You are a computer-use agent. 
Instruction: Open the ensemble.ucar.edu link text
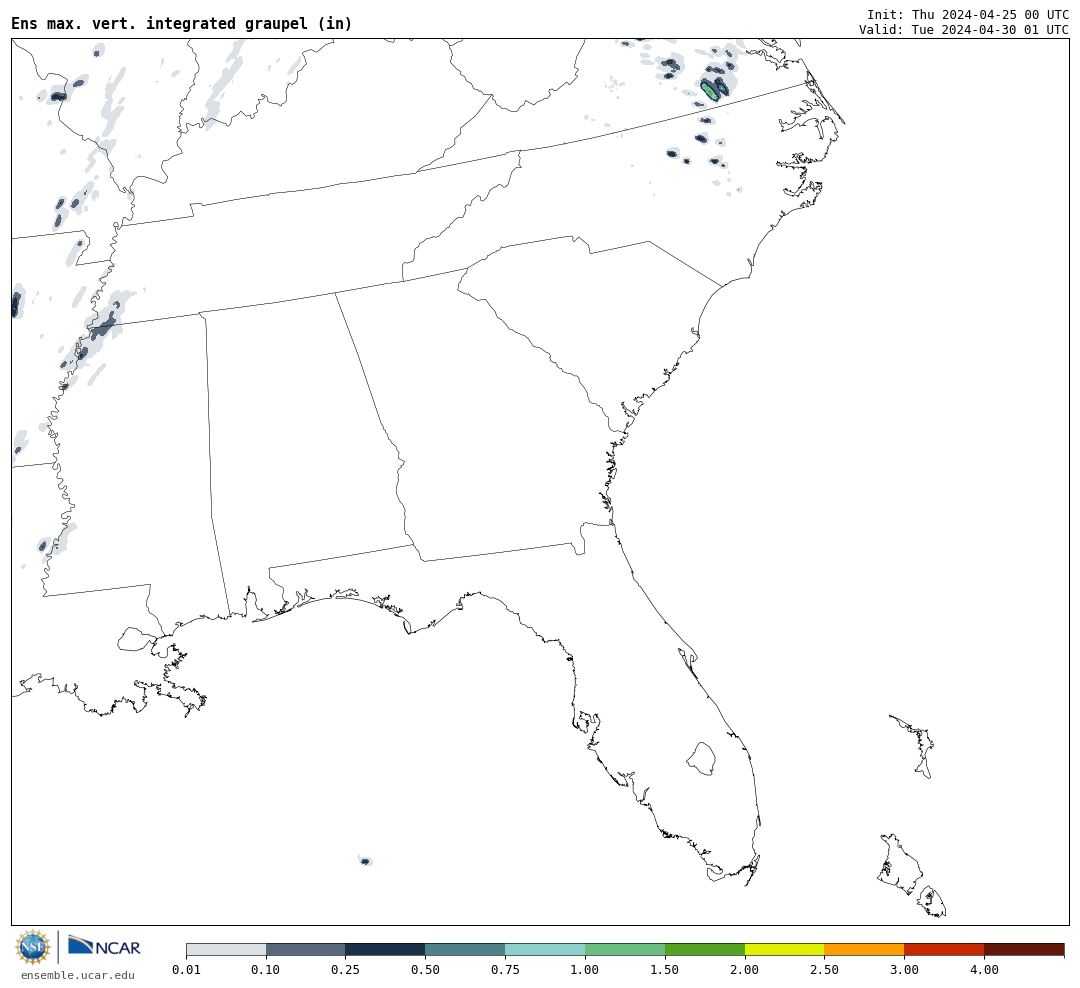coord(78,975)
